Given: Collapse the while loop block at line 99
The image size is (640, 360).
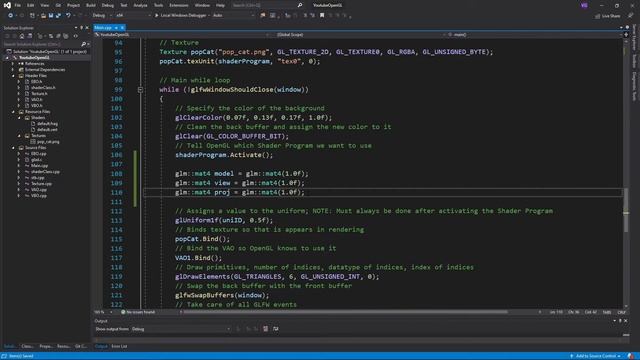Looking at the screenshot, I should [140, 90].
